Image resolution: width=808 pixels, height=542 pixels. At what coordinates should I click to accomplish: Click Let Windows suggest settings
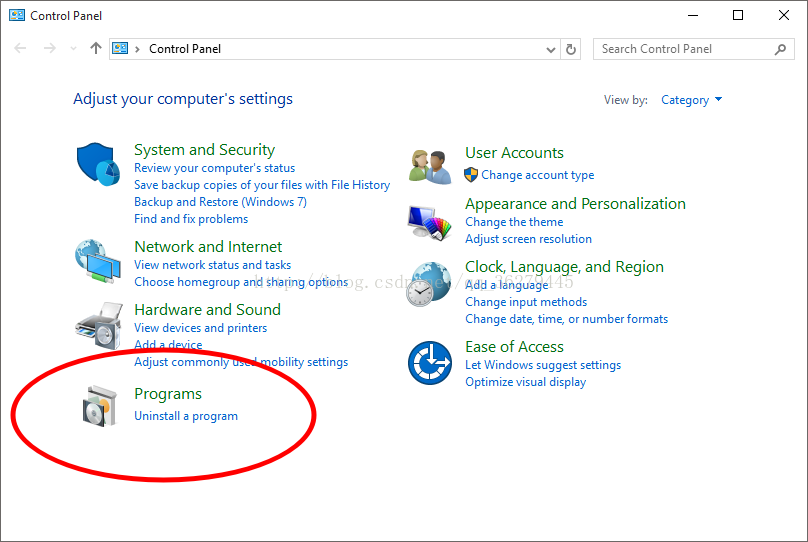(543, 365)
